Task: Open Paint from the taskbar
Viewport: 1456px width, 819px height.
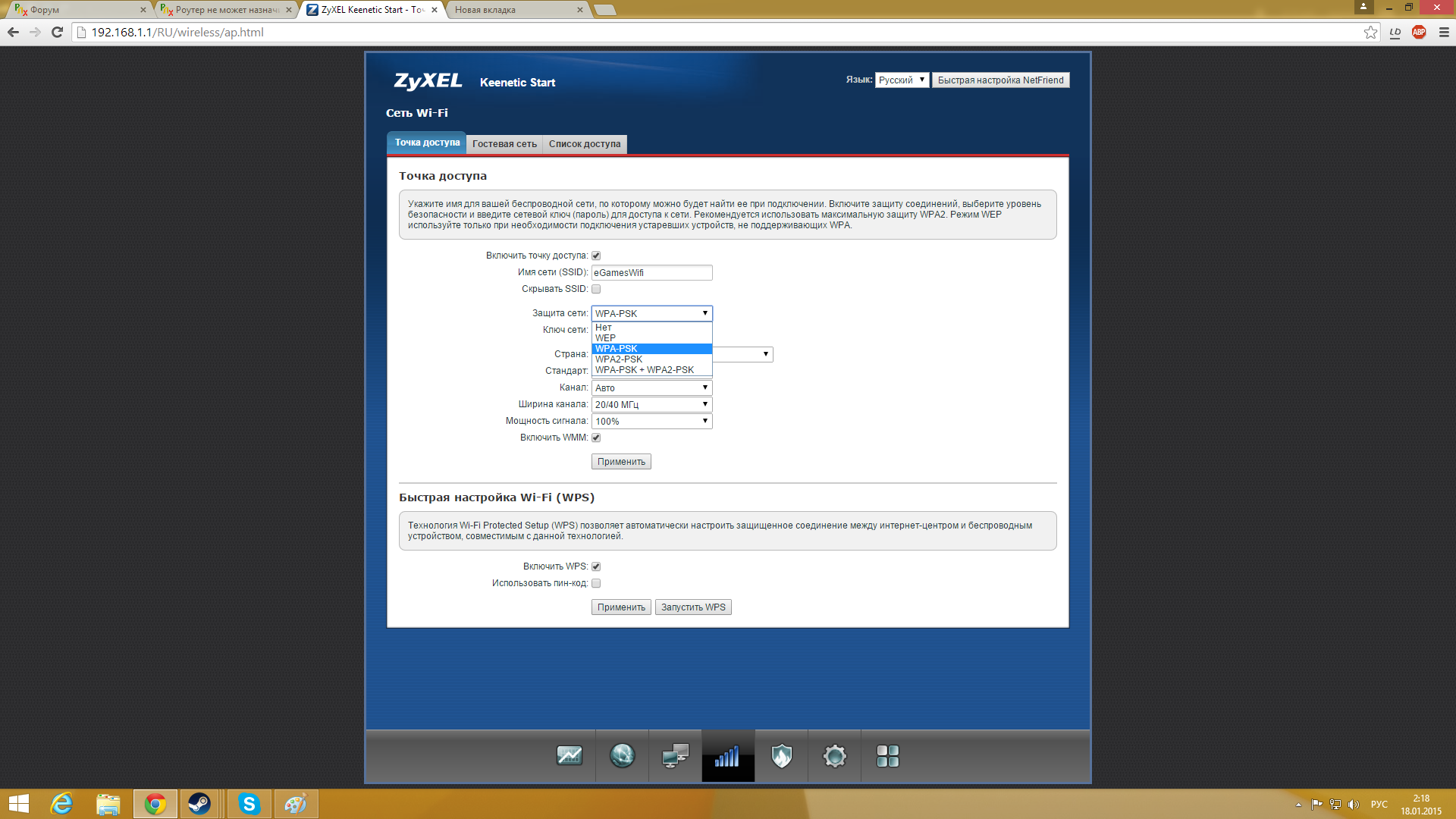Action: pos(296,804)
